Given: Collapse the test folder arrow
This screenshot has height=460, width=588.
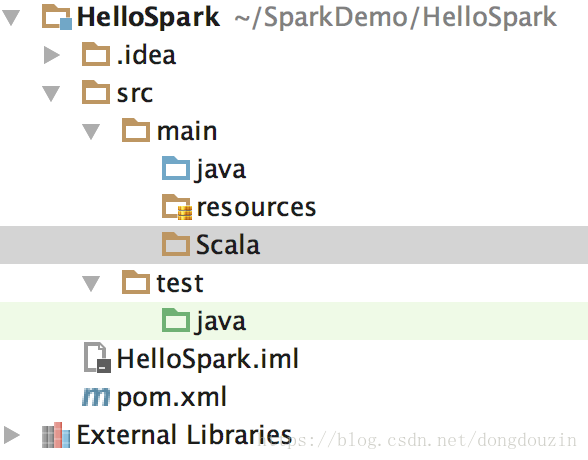Looking at the screenshot, I should [x=91, y=283].
